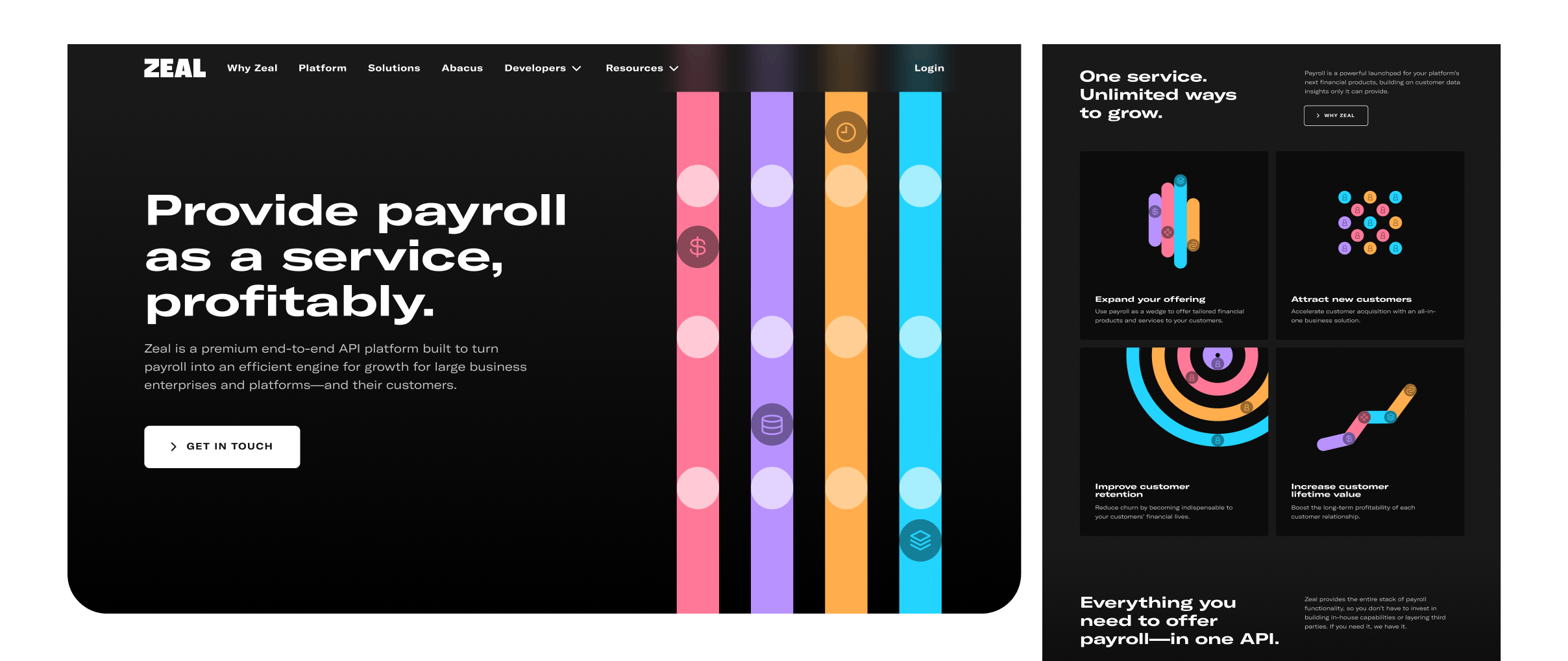Viewport: 1568px width, 661px height.
Task: Click the database icon on purple bar
Action: [x=772, y=425]
